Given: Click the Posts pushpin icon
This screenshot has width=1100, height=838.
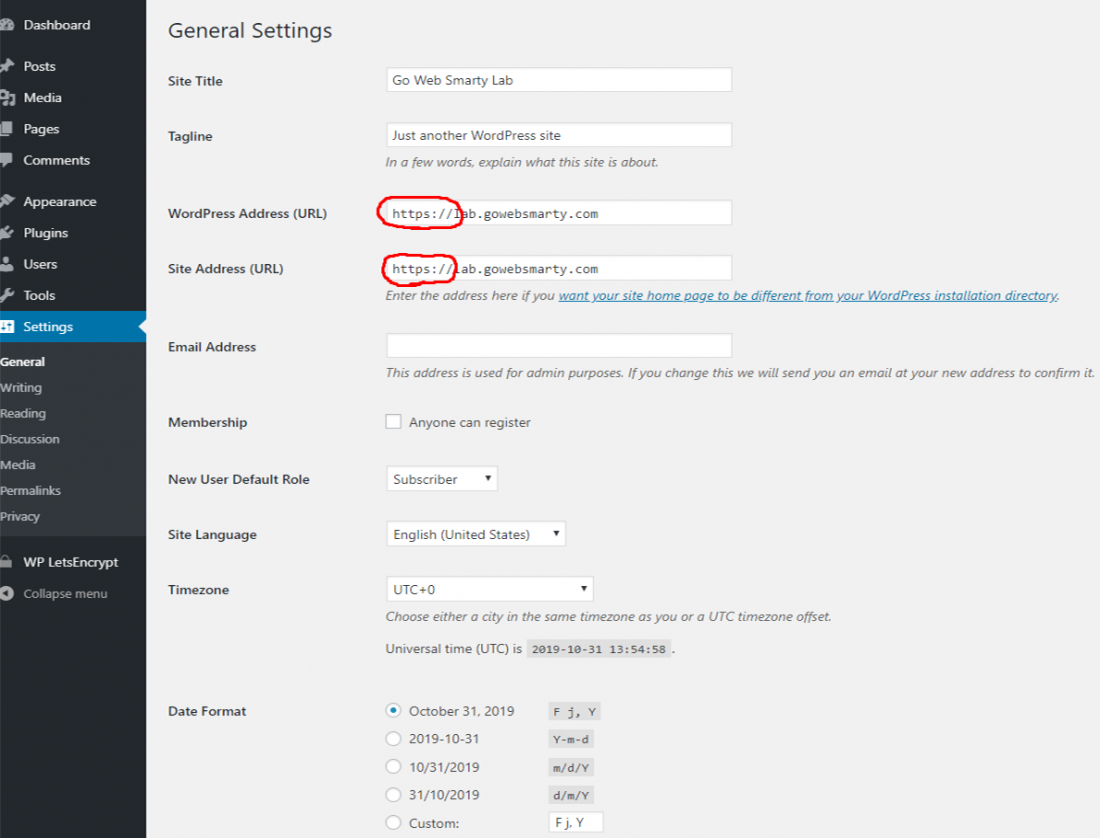Looking at the screenshot, I should click(x=6, y=66).
